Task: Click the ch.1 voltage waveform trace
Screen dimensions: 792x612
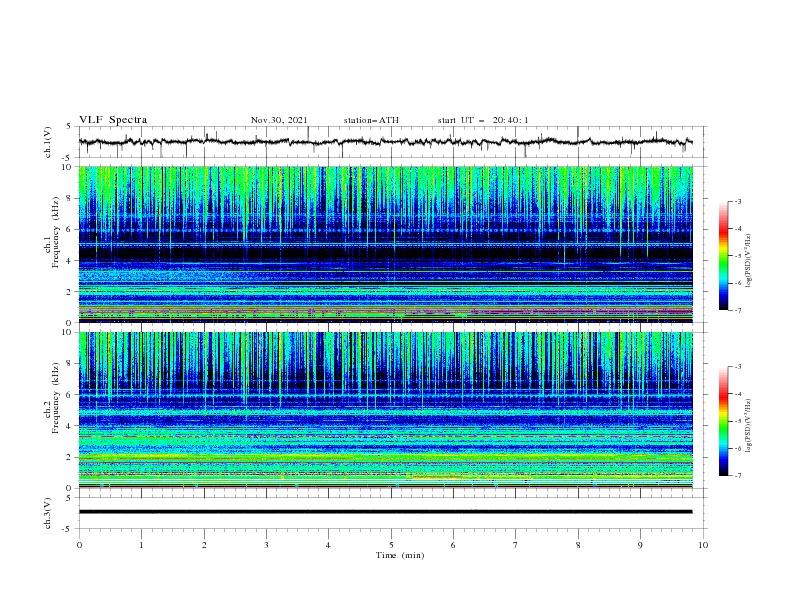Action: (x=385, y=141)
